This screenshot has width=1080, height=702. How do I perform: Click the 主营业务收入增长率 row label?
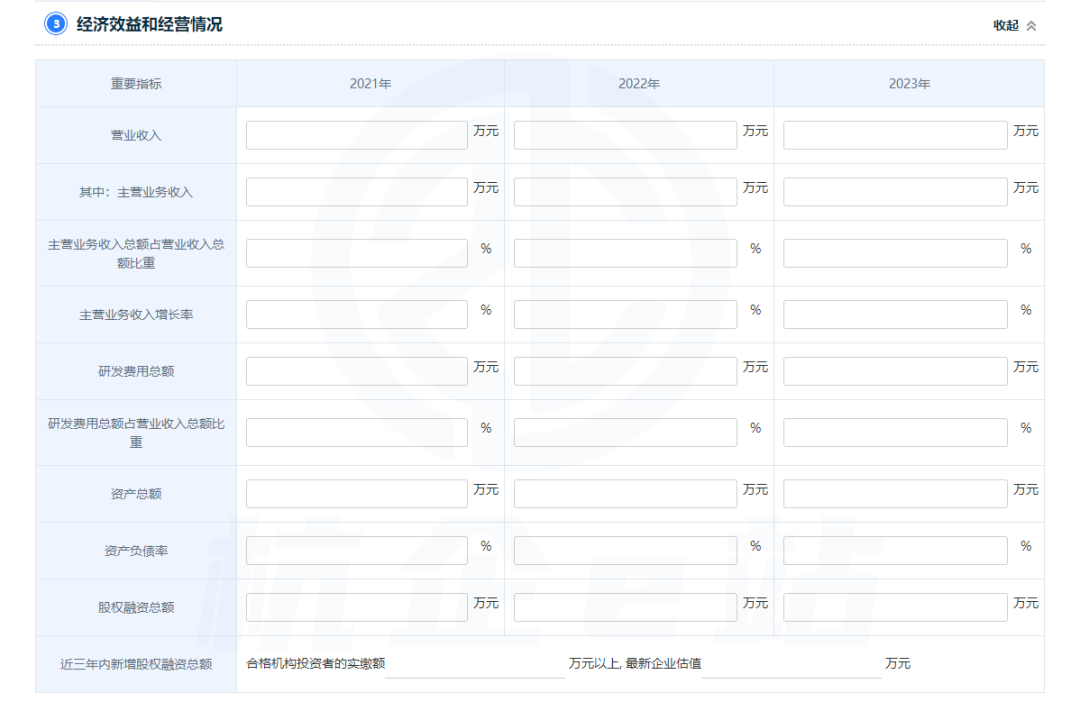coord(136,315)
